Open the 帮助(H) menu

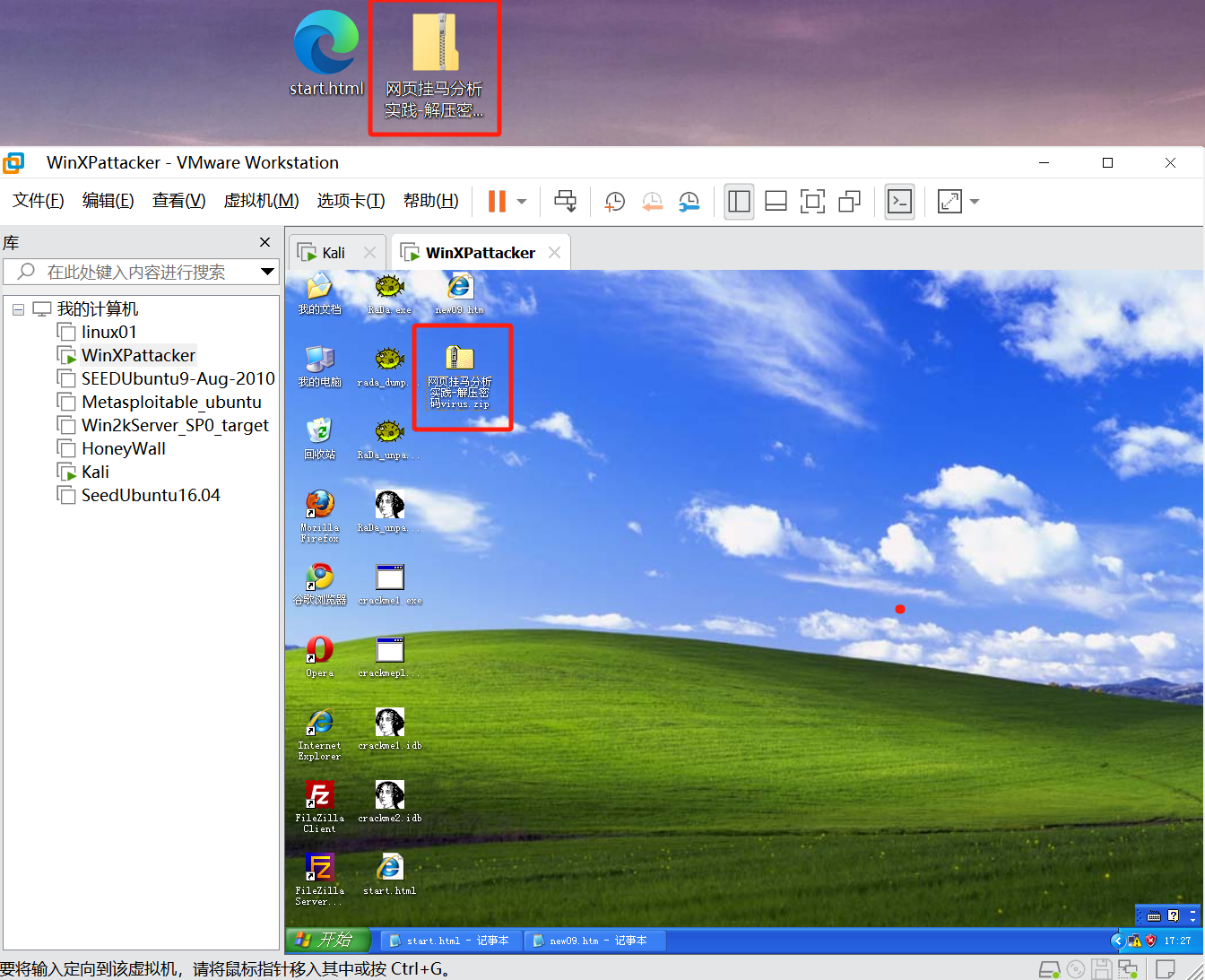pos(431,201)
